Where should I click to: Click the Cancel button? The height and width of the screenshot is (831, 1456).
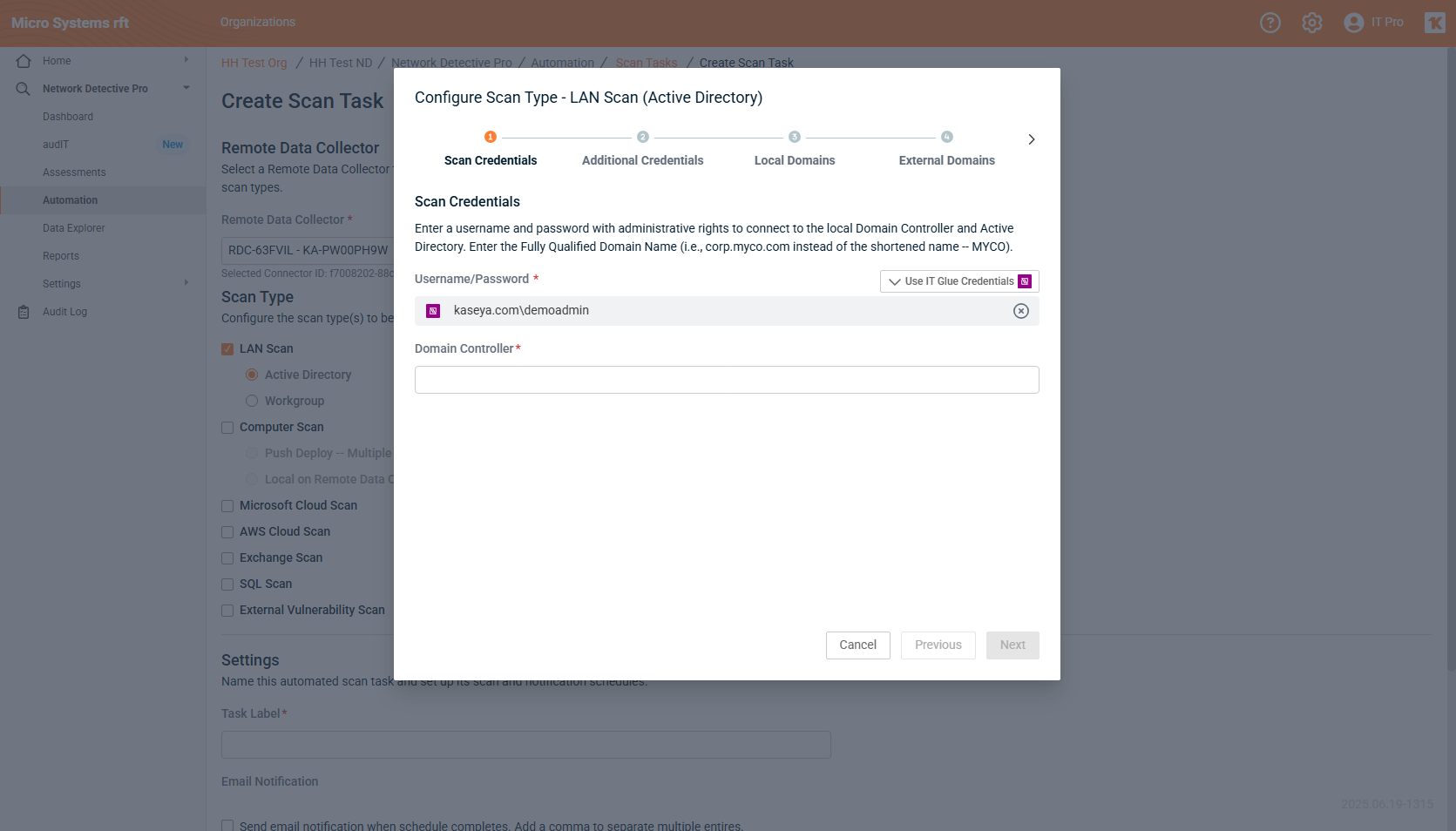[858, 645]
